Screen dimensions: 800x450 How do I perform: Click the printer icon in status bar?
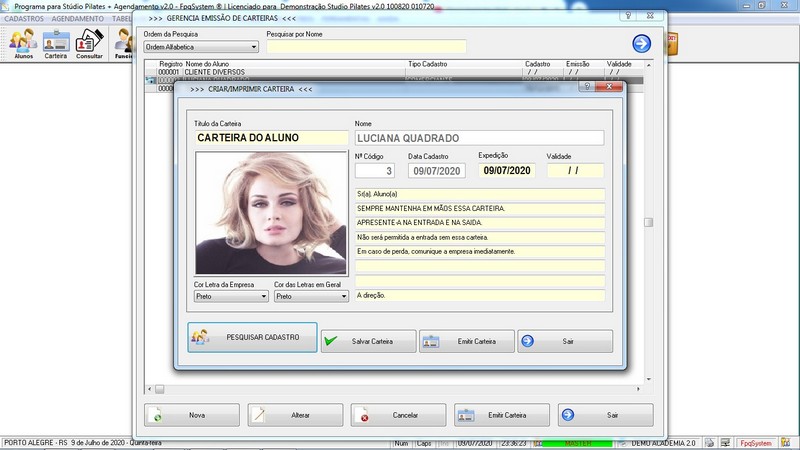(x=709, y=443)
